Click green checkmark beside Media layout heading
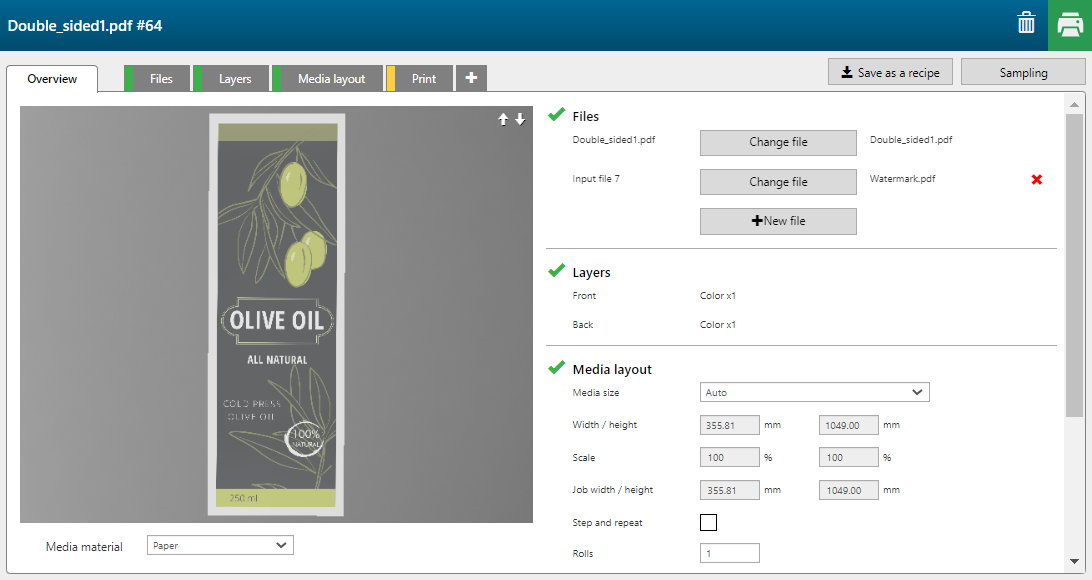 [557, 368]
